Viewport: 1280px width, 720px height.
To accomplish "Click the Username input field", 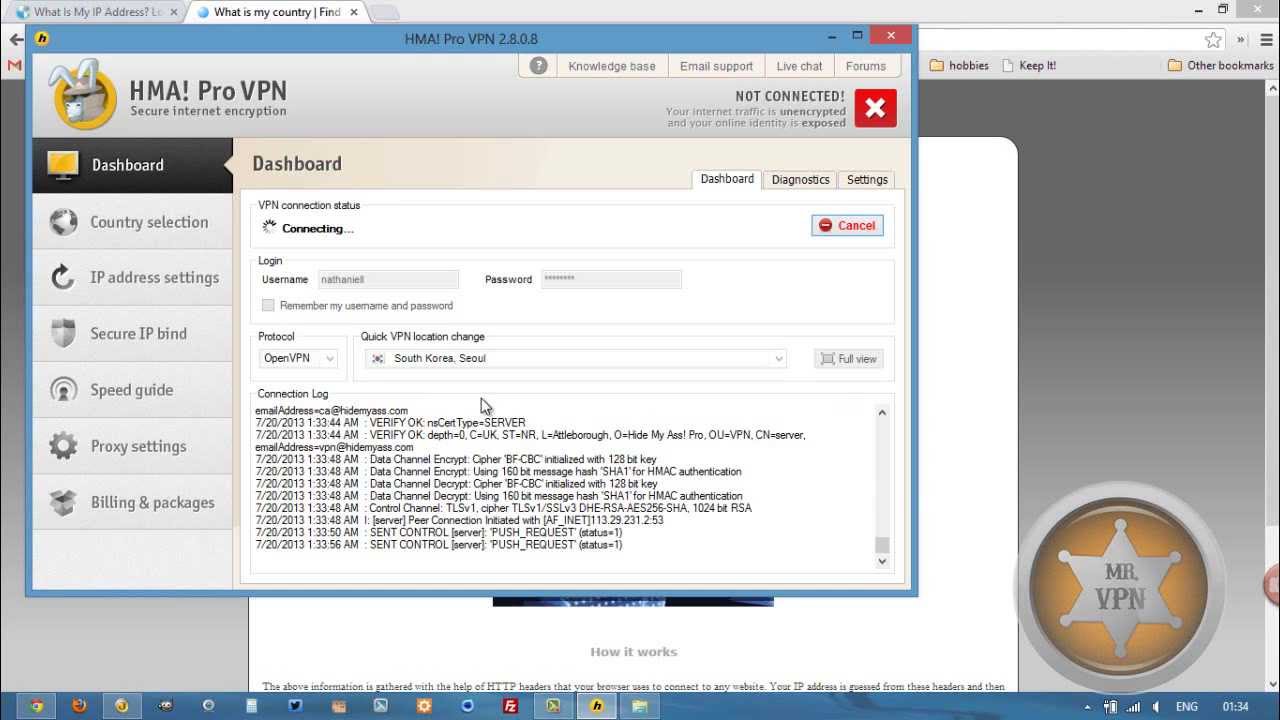I will [388, 280].
